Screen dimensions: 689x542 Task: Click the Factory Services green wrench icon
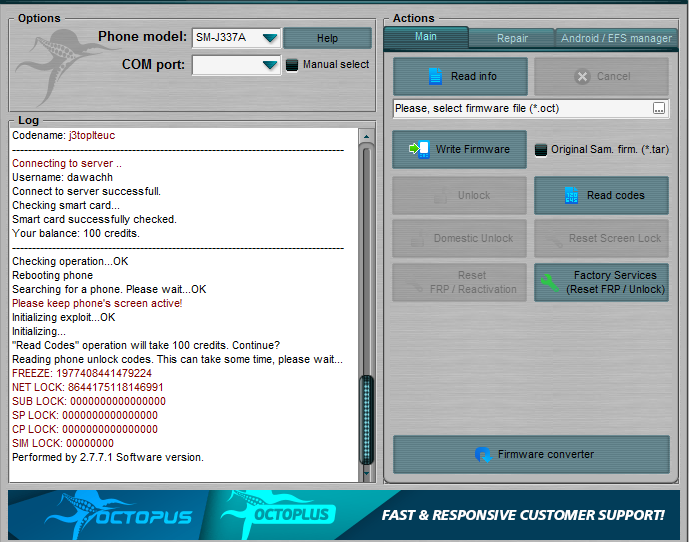tap(549, 283)
